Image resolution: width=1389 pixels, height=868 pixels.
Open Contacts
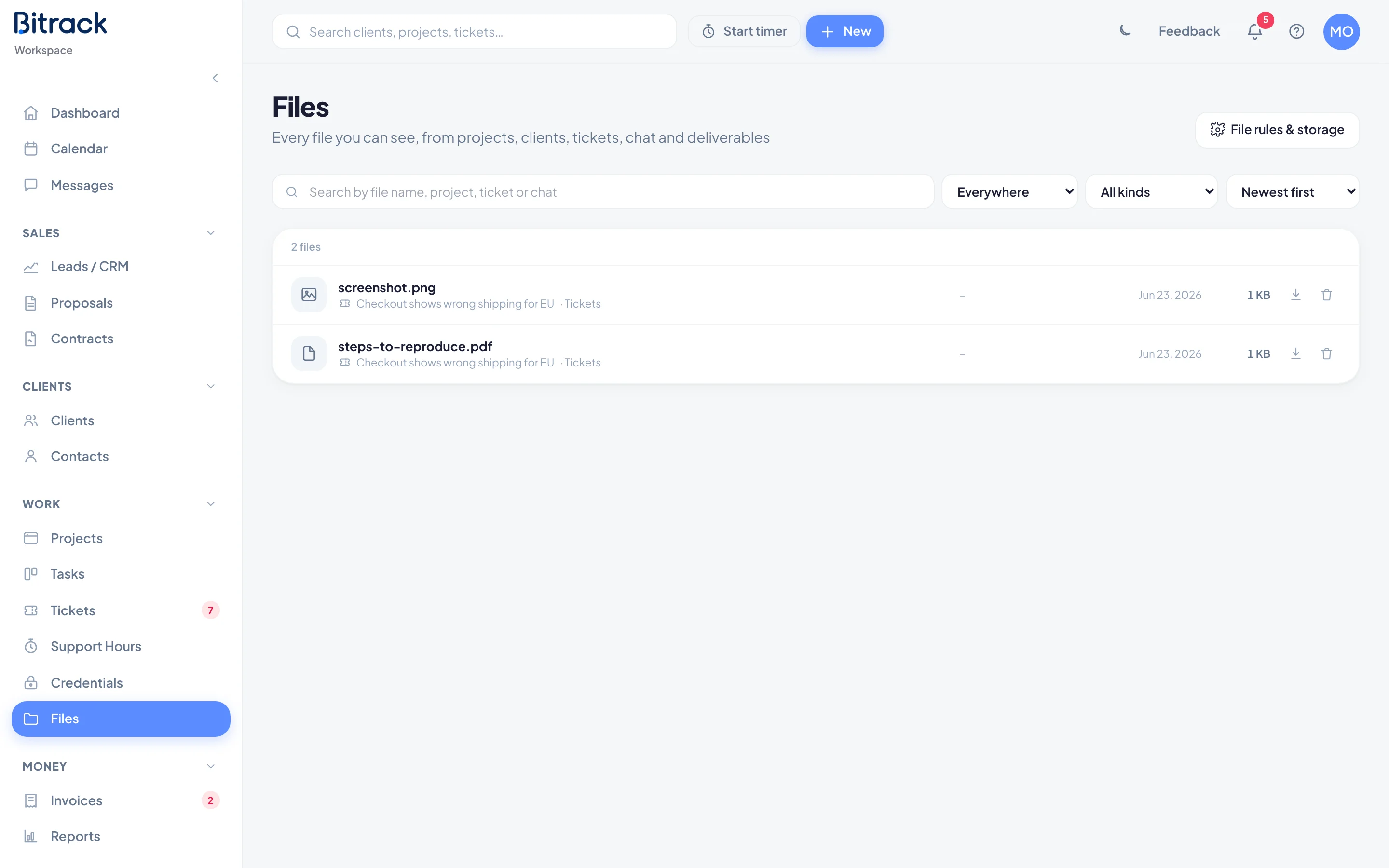(121, 456)
